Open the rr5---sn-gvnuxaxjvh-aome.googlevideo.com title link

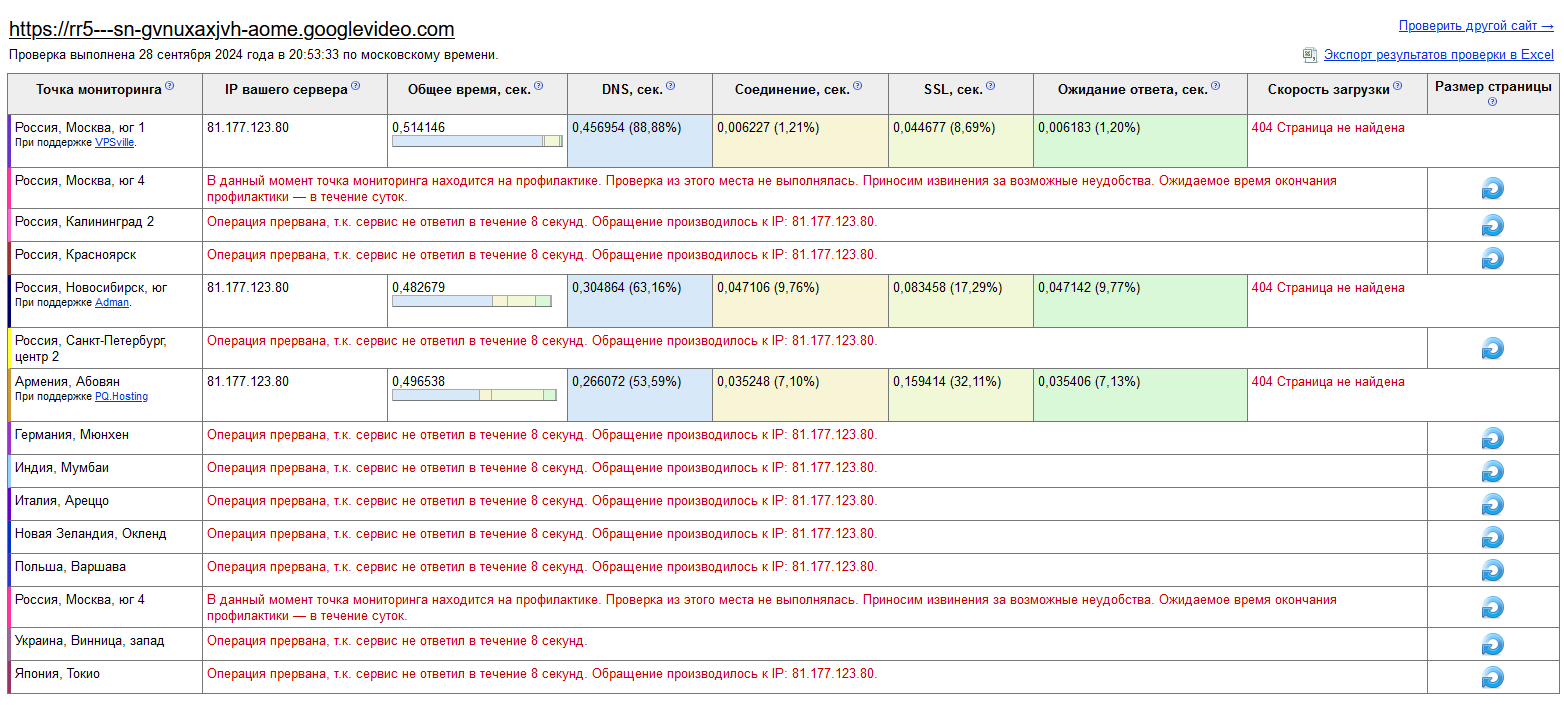[x=232, y=30]
